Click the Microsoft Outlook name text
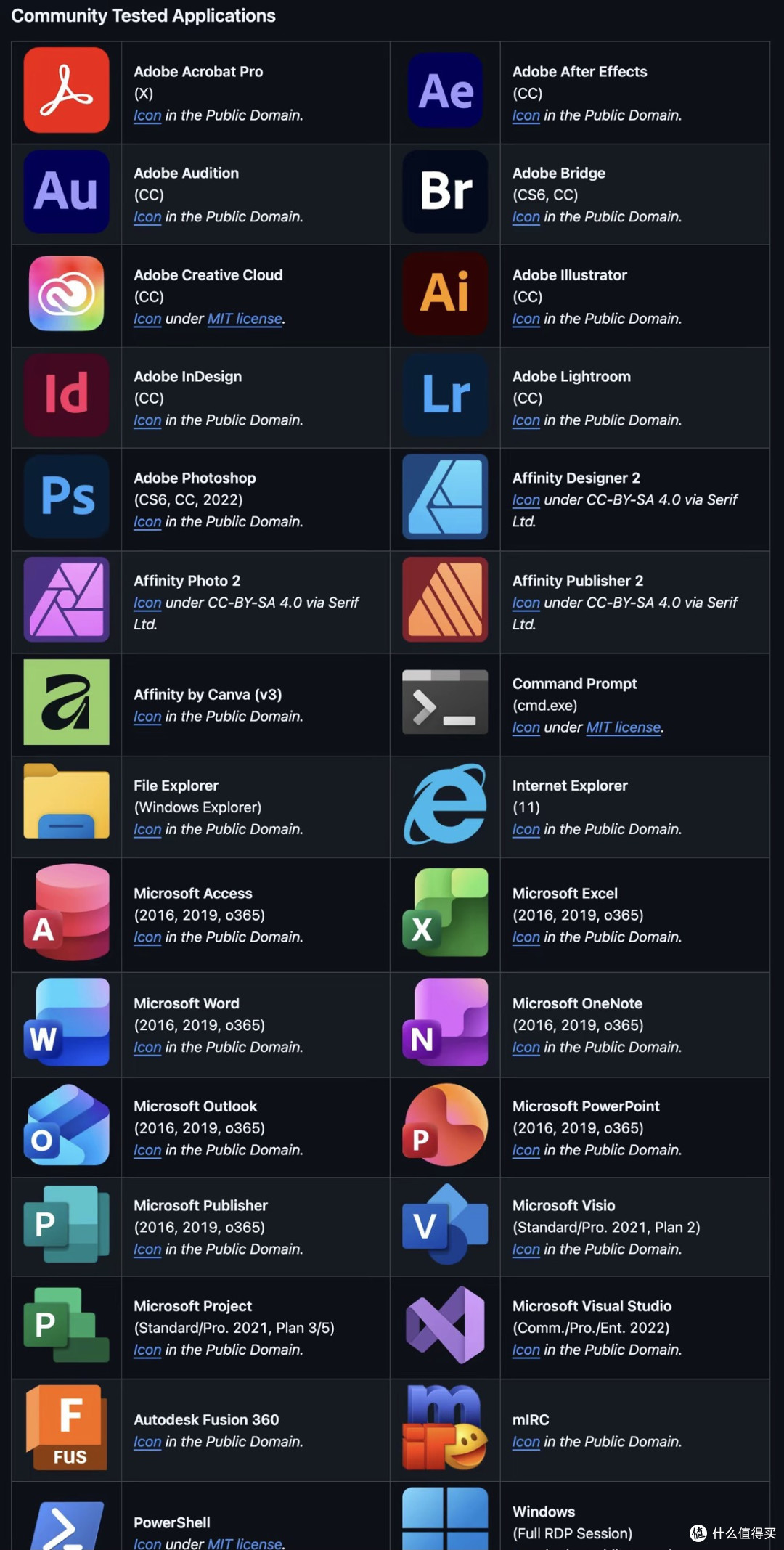Screen dimensions: 784x1550 pyautogui.click(x=195, y=1106)
